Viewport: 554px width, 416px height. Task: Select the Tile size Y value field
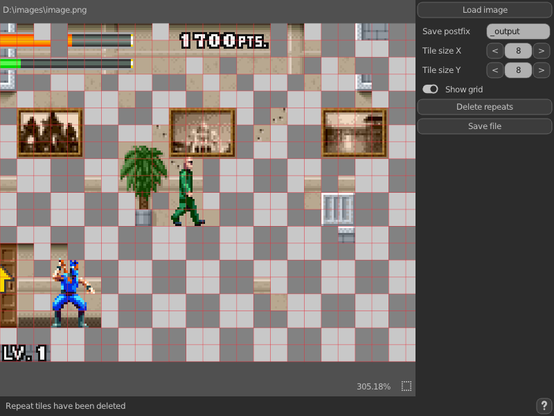coord(518,70)
